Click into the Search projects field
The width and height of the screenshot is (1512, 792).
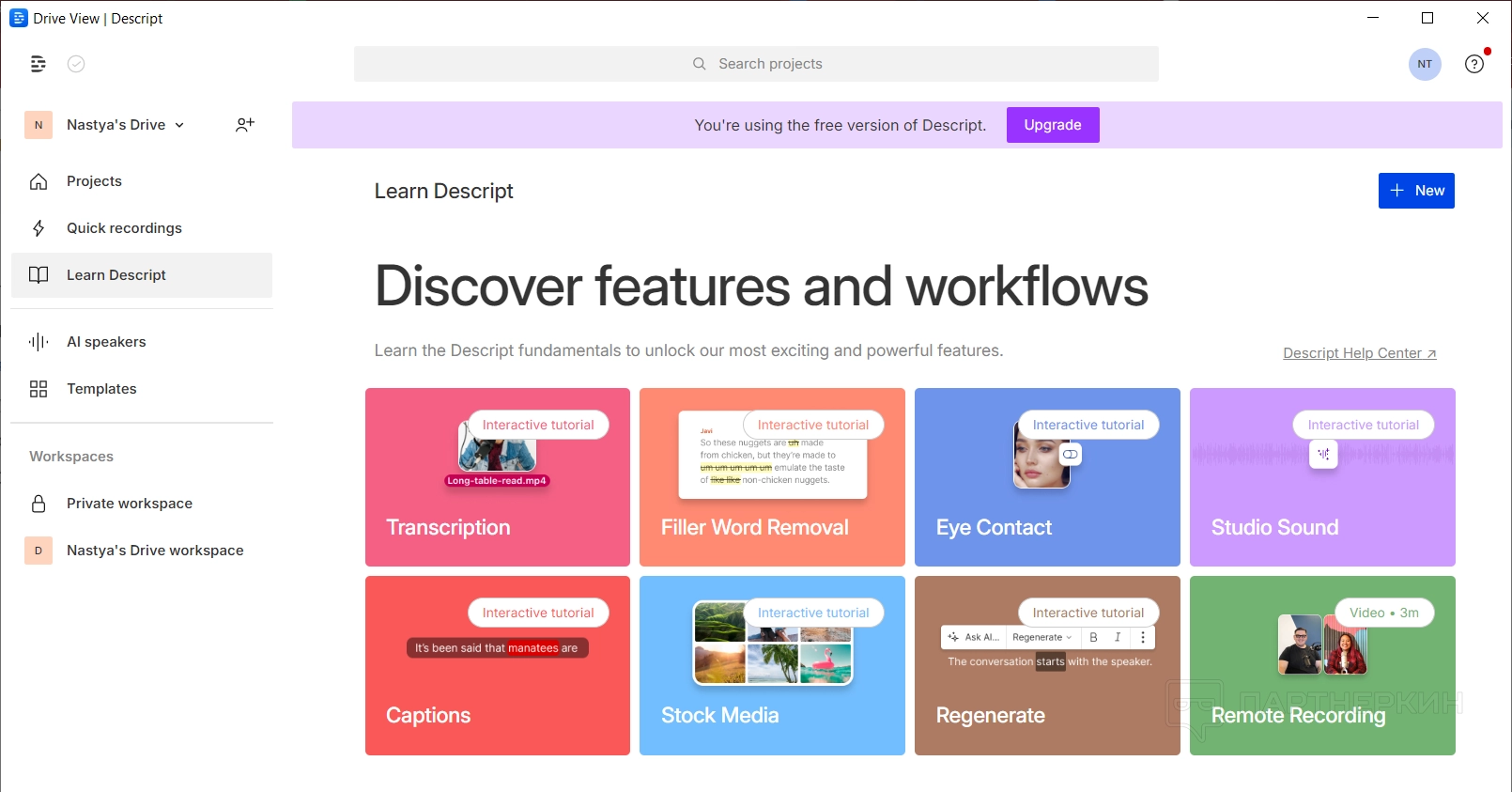pos(756,64)
